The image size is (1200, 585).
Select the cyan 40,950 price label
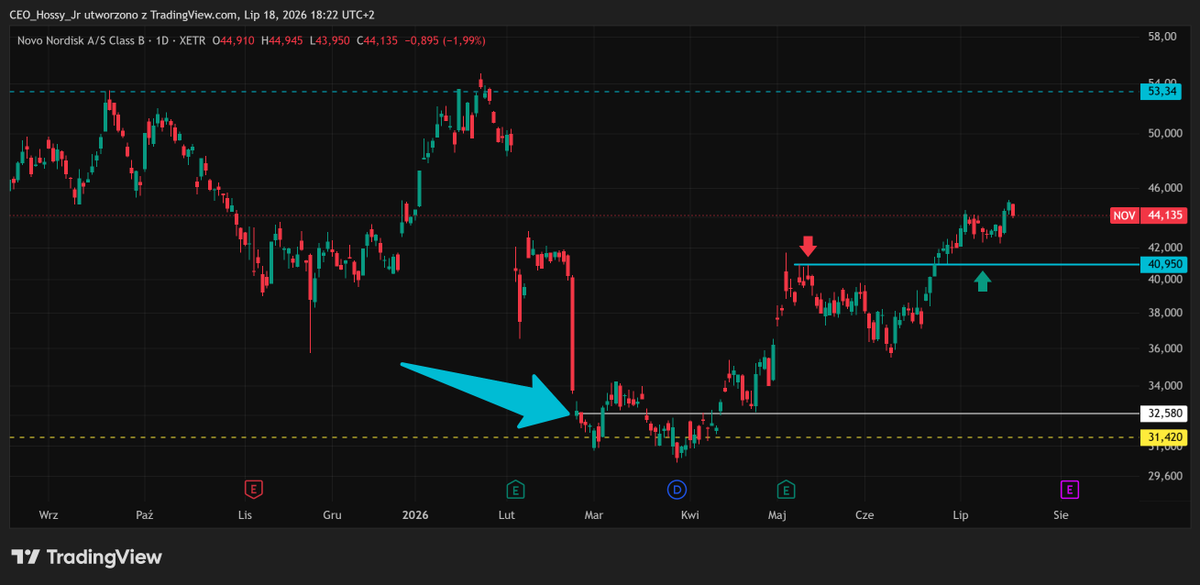coord(1162,264)
